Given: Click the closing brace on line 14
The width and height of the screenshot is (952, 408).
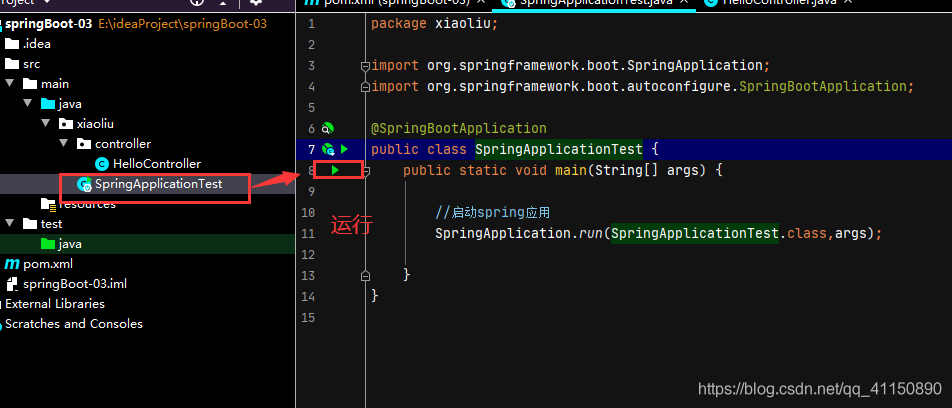Looking at the screenshot, I should tap(375, 296).
